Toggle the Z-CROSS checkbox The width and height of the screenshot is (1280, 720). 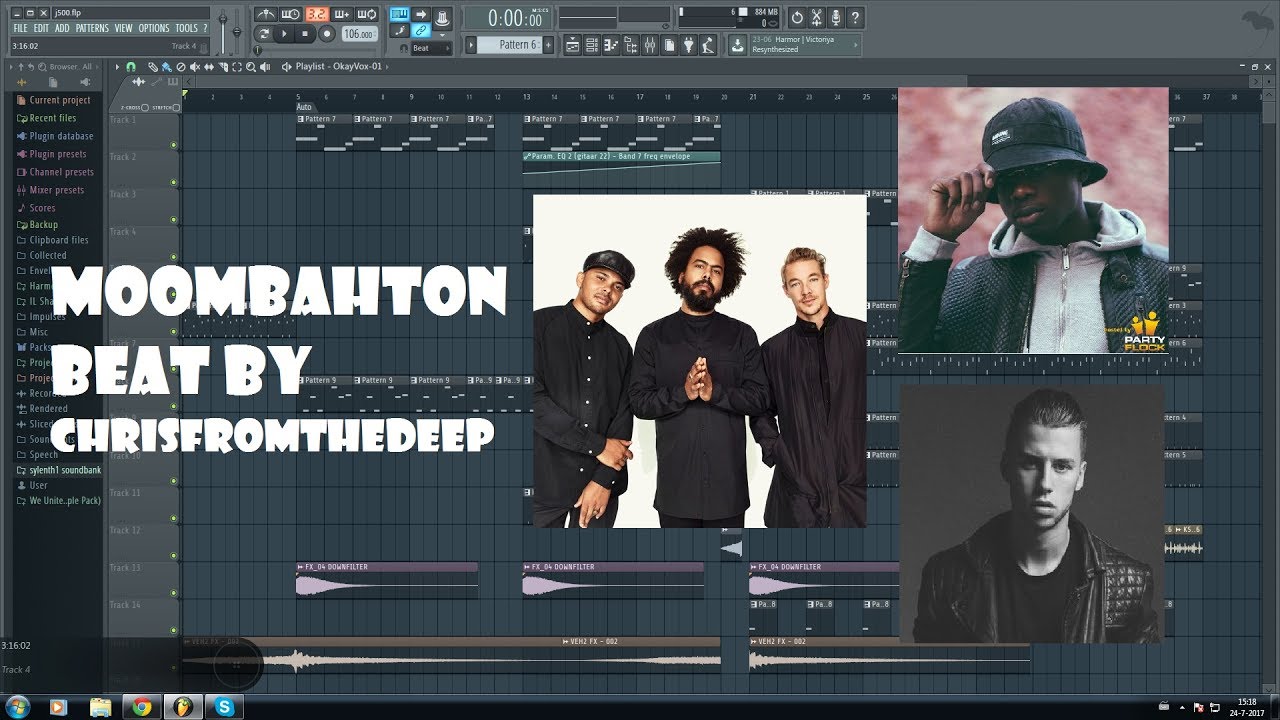(x=145, y=107)
